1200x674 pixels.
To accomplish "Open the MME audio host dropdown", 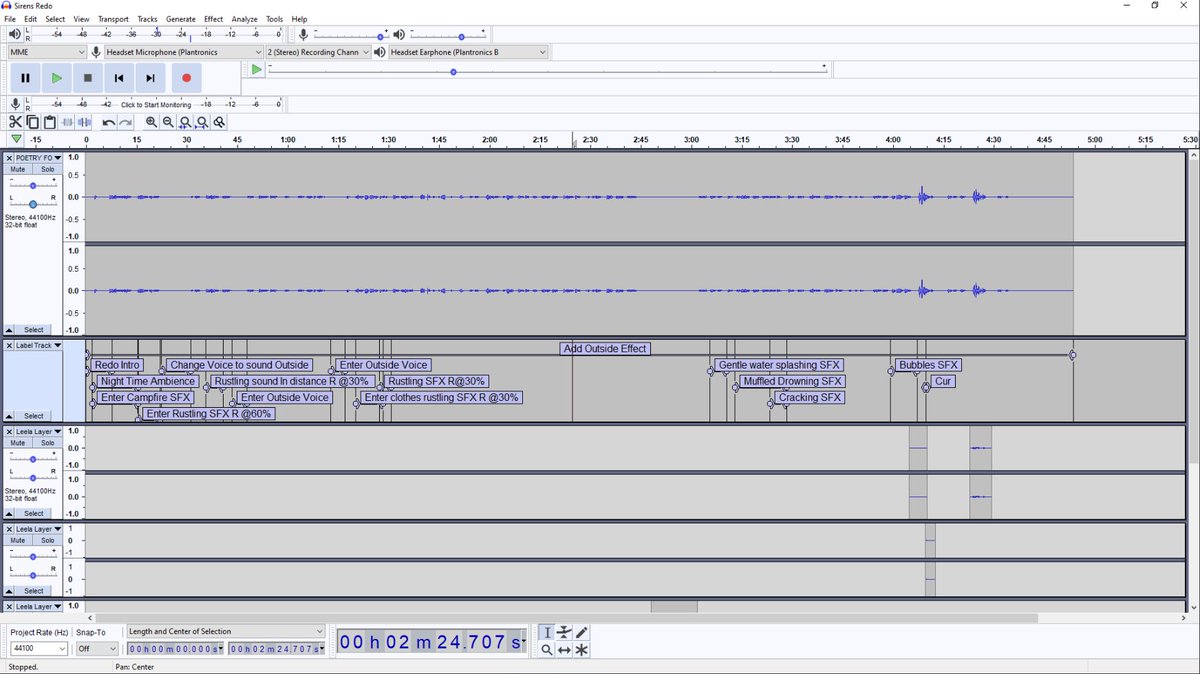I will click(x=47, y=51).
